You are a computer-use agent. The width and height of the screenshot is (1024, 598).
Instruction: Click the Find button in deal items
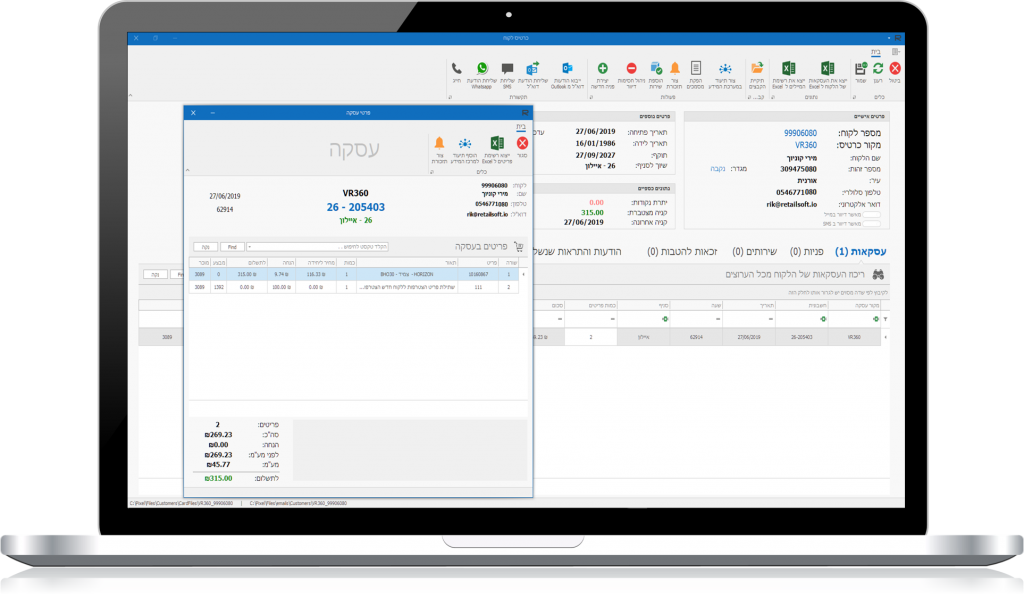point(232,247)
